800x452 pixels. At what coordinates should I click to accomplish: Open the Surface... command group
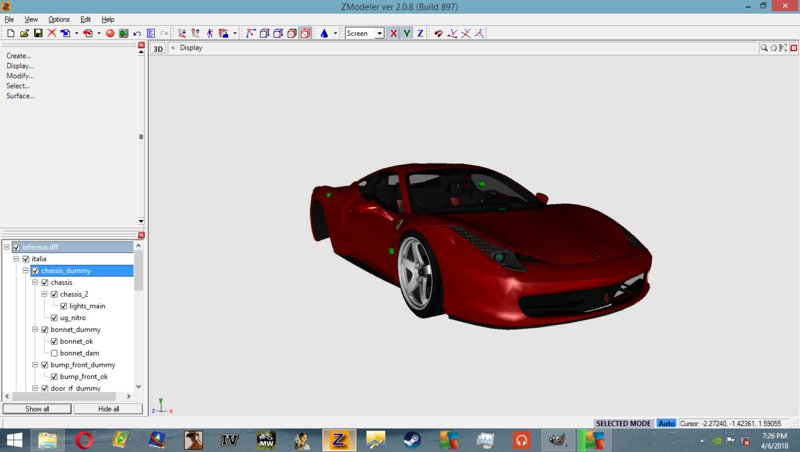[20, 95]
